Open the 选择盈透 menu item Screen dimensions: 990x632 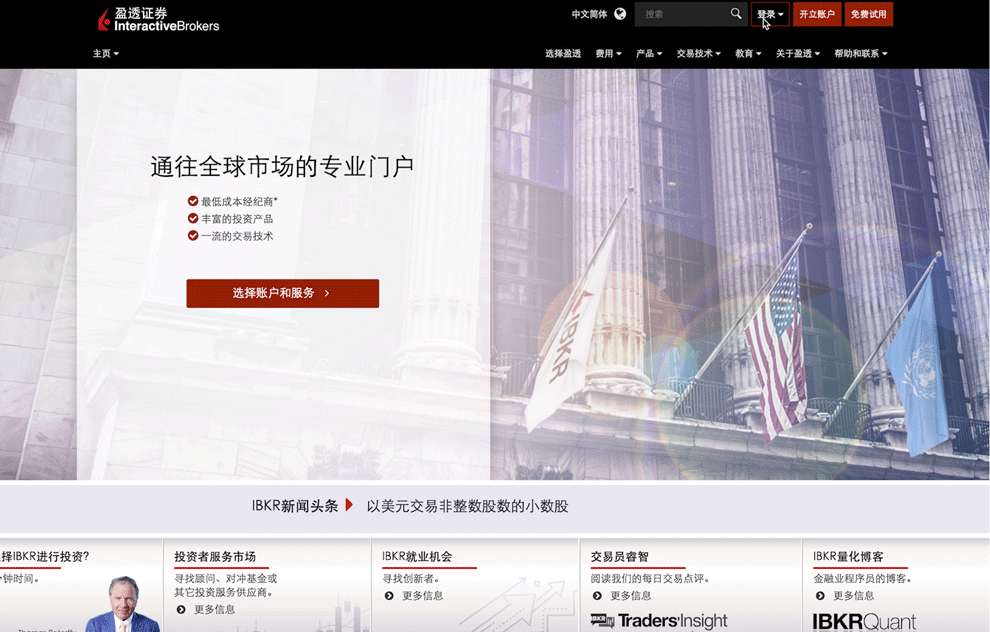[x=563, y=54]
